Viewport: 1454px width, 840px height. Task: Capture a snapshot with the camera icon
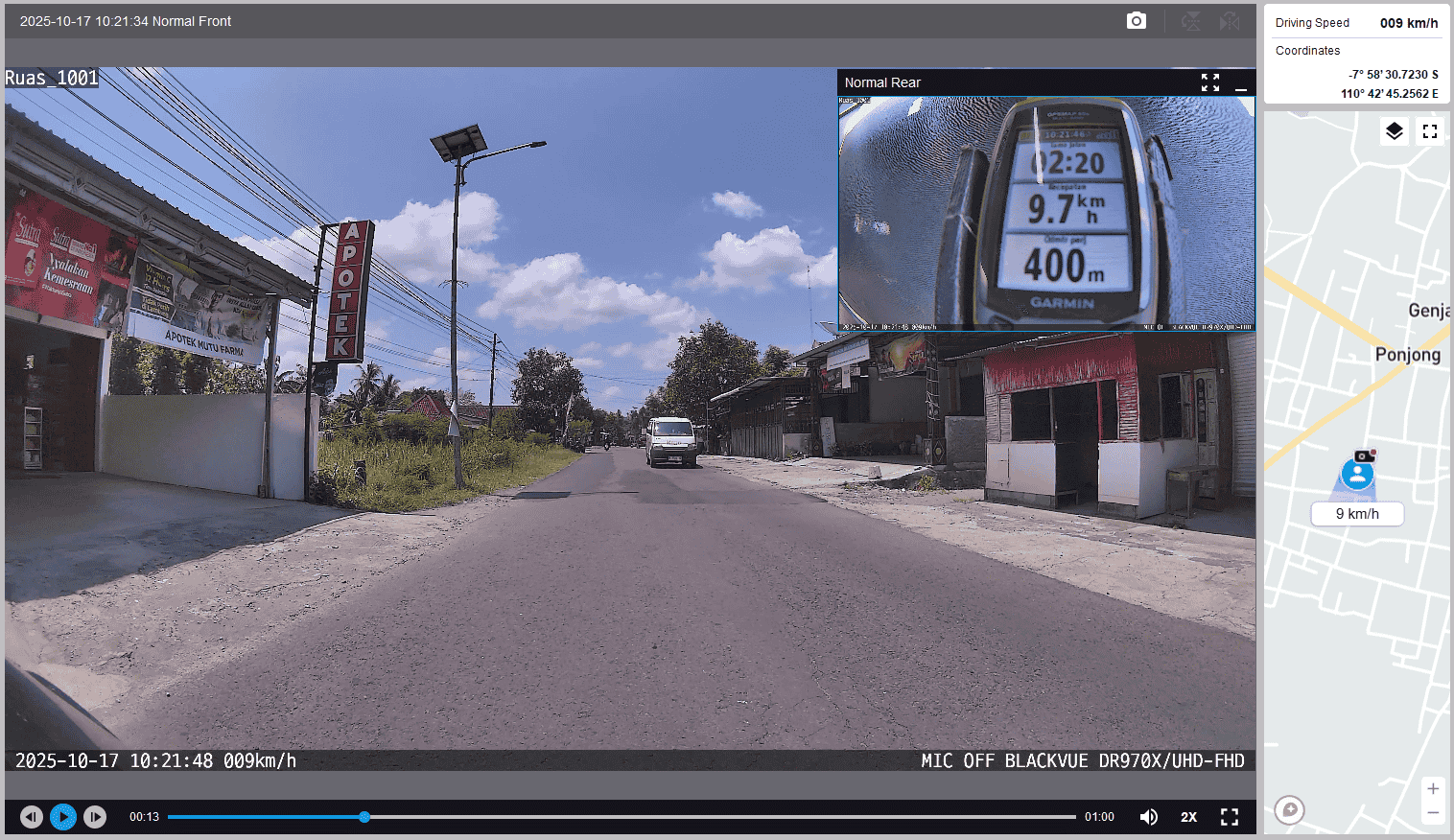tap(1136, 21)
